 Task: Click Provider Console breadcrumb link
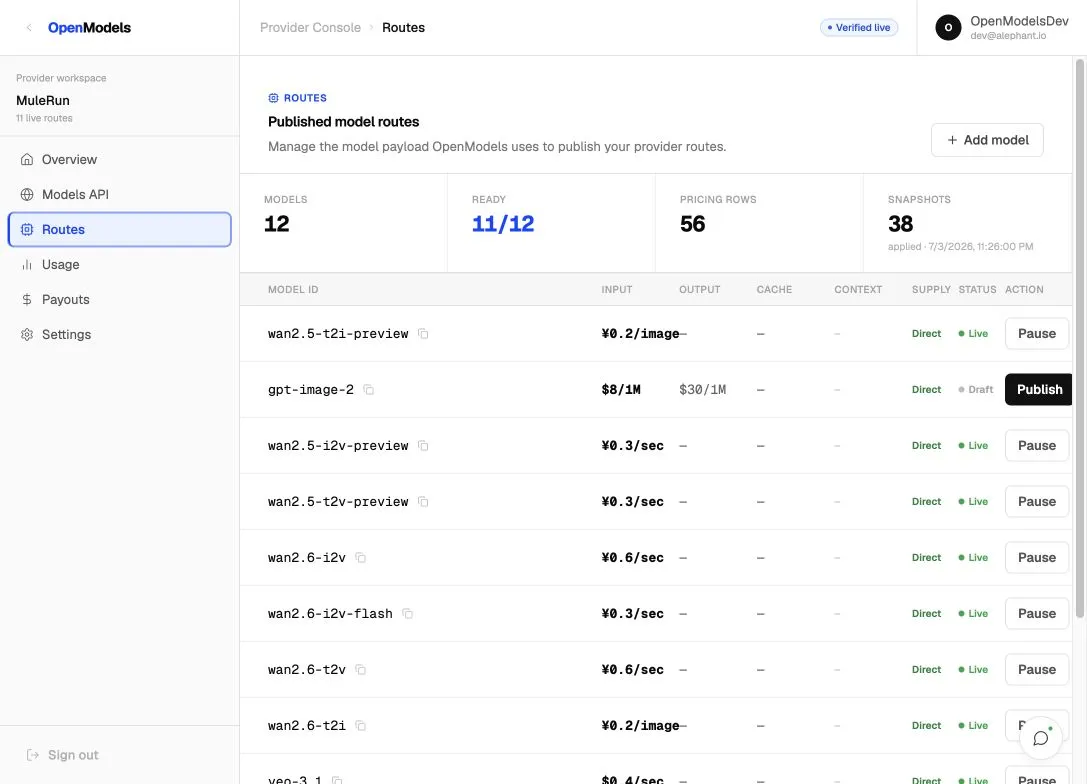pos(310,28)
